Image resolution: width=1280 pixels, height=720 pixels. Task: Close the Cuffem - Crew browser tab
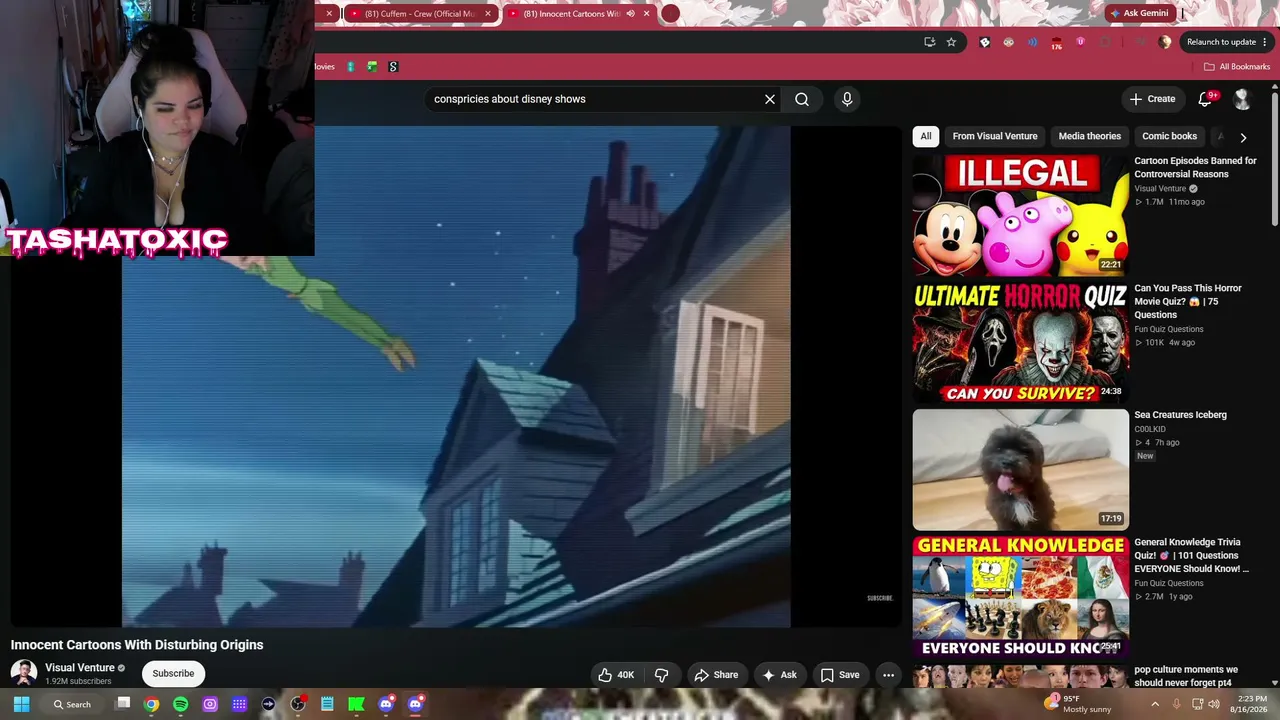coord(488,14)
